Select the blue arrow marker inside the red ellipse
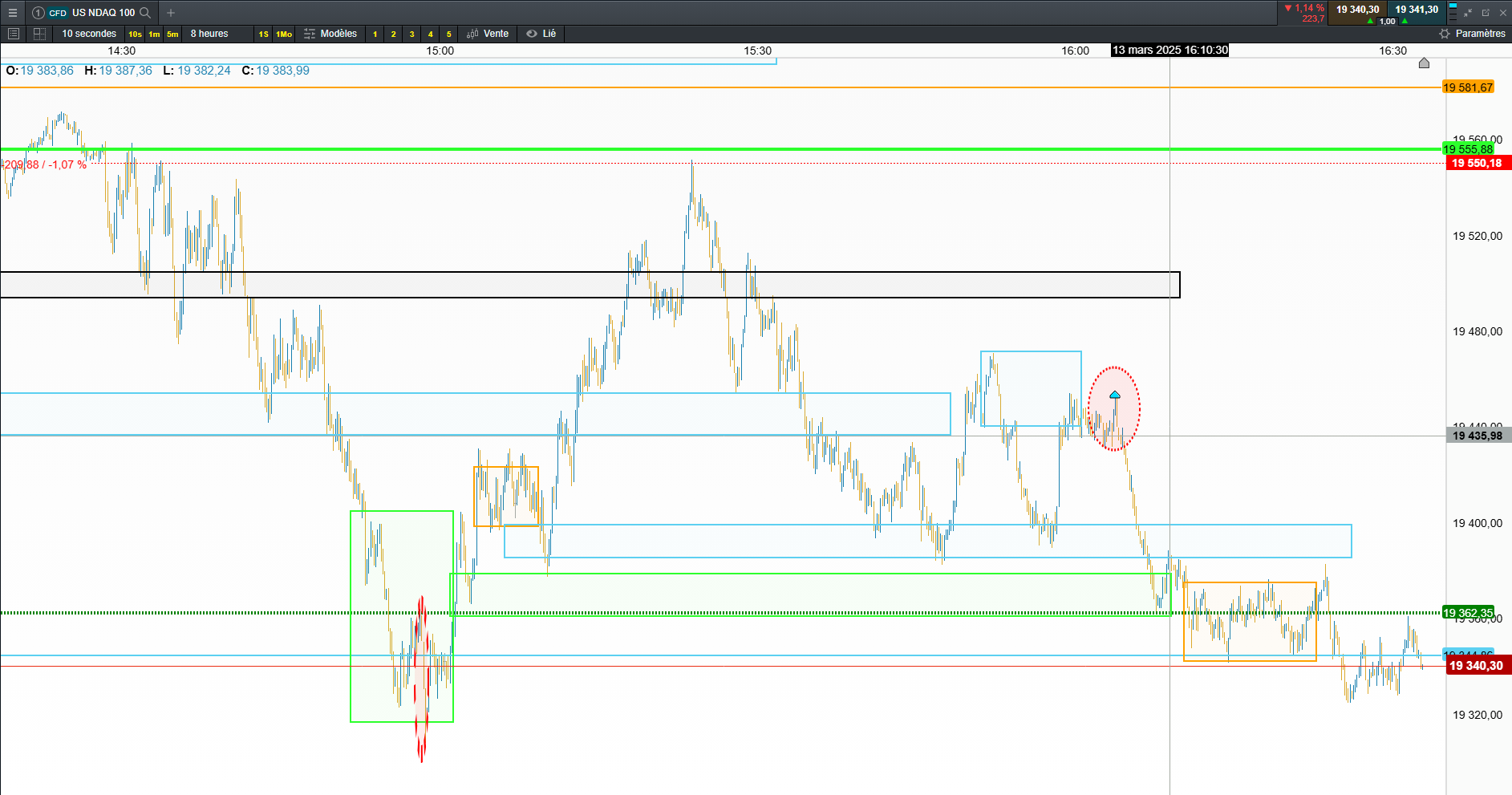The height and width of the screenshot is (795, 1512). tap(1115, 395)
